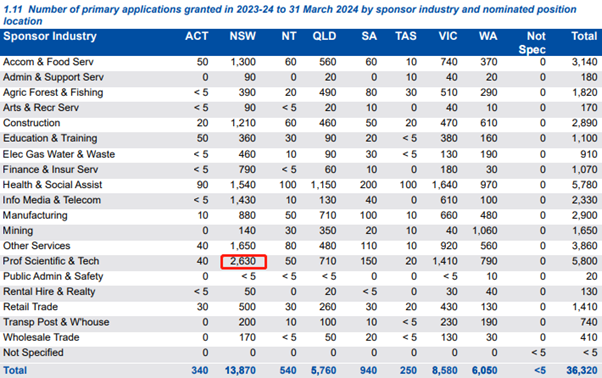Click the total 2,900 in Manufacturing row
The width and height of the screenshot is (602, 378).
tap(584, 216)
